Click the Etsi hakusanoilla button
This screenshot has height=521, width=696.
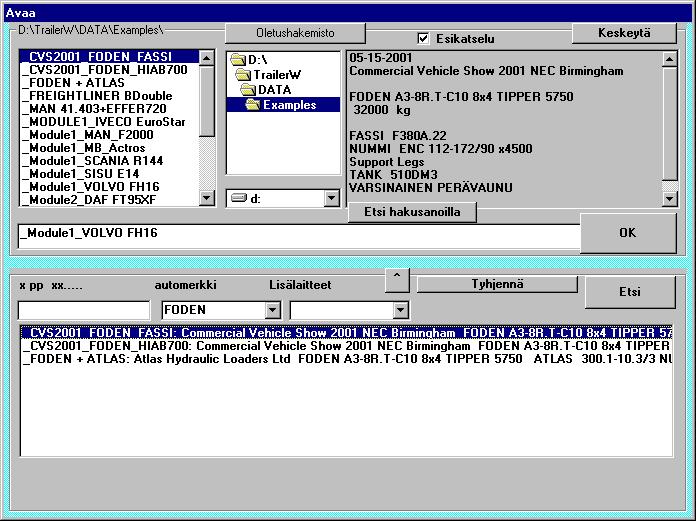tap(412, 212)
